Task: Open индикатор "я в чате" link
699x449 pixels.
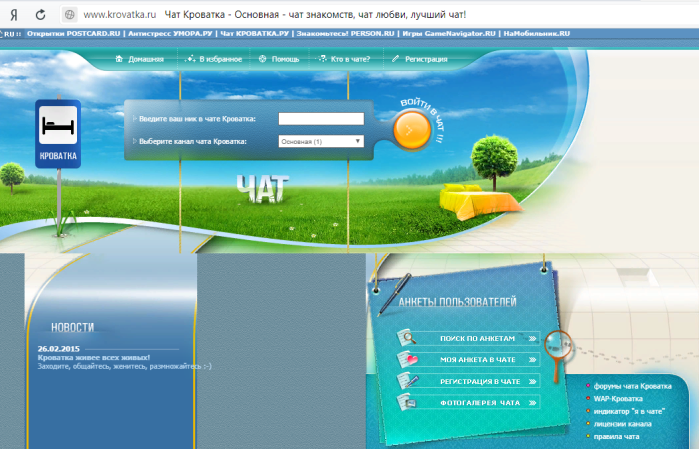Action: coord(629,412)
